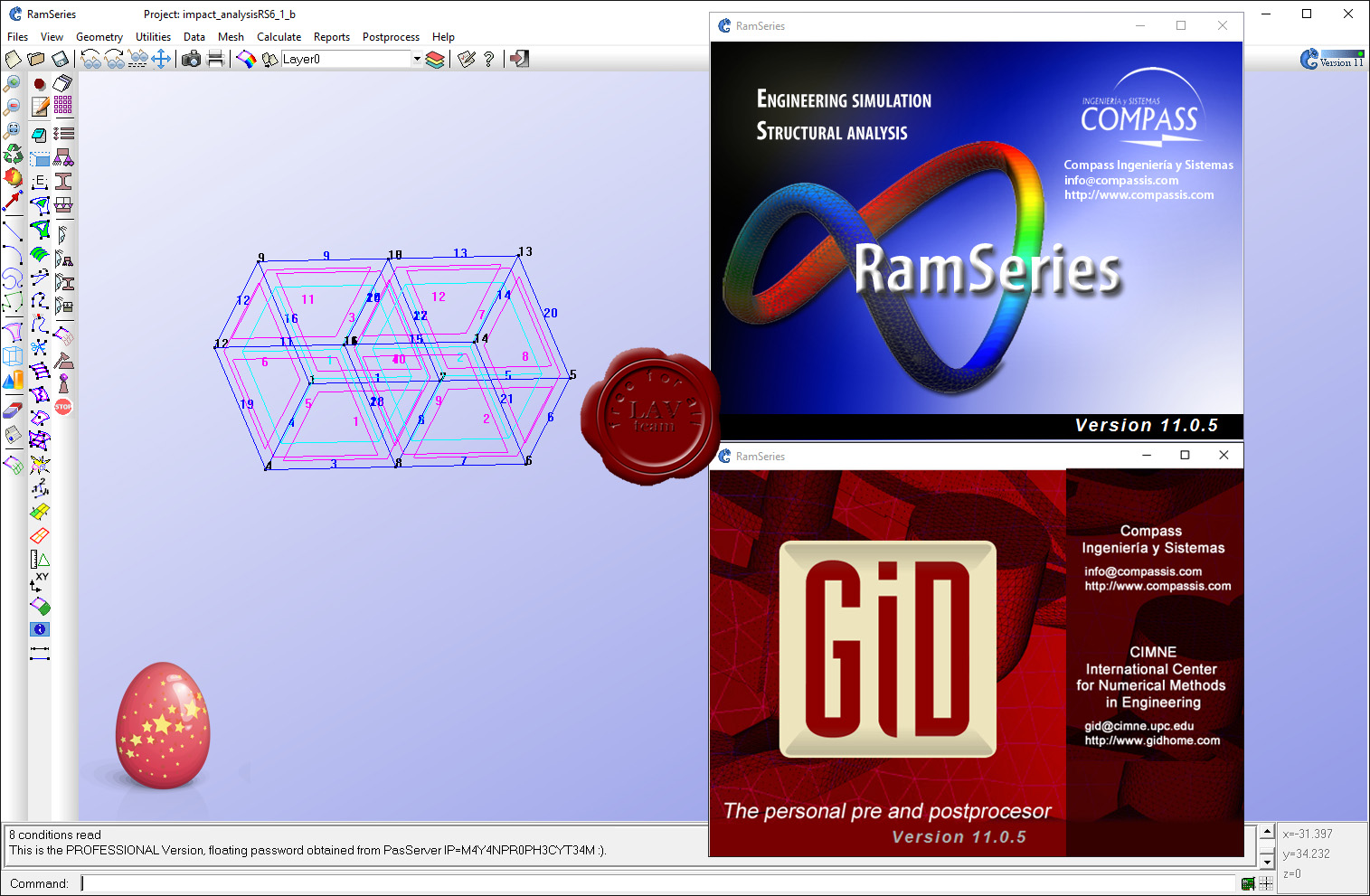Expand the Layer0 dropdown arrow

417,59
